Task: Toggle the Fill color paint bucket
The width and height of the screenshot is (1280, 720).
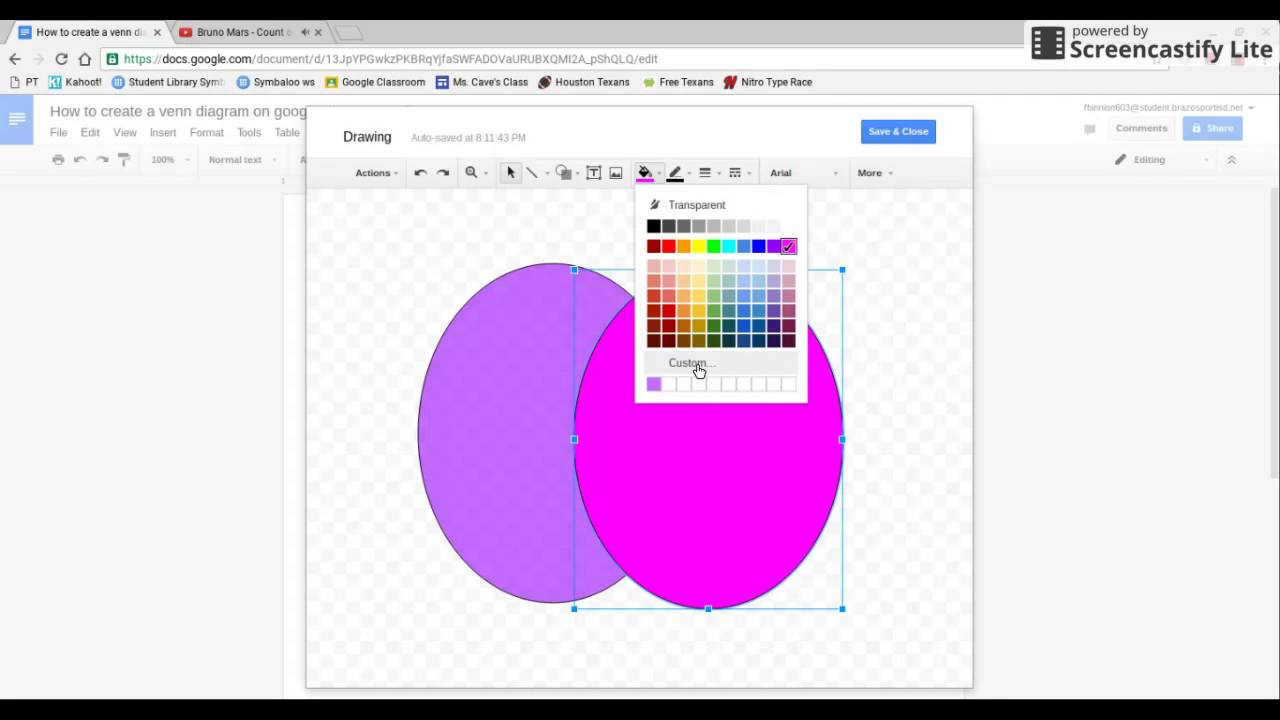Action: click(x=645, y=173)
